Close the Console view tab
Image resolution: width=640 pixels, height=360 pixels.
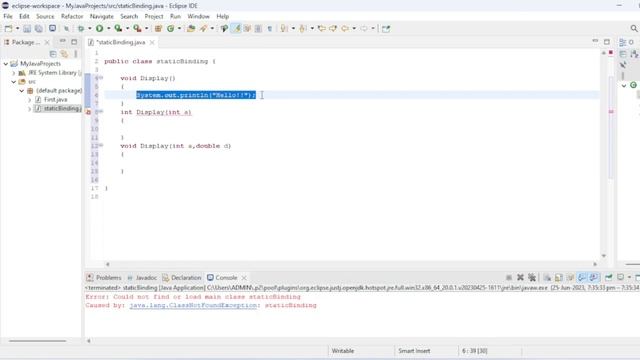coord(244,278)
